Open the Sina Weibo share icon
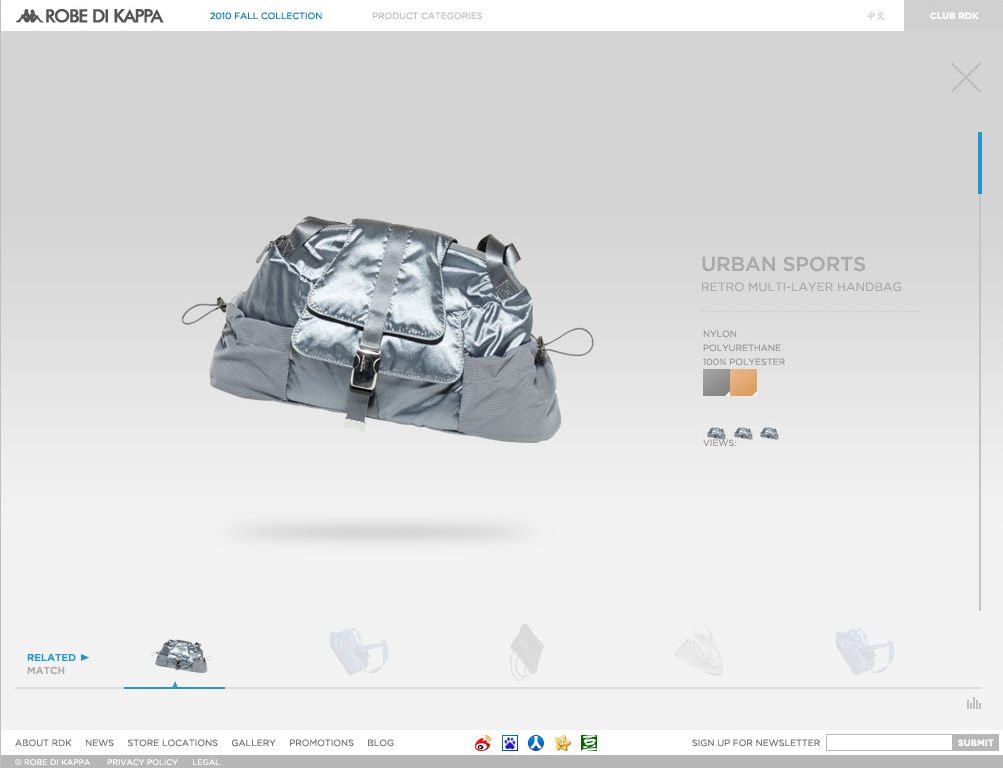The width and height of the screenshot is (1003, 768). (484, 743)
